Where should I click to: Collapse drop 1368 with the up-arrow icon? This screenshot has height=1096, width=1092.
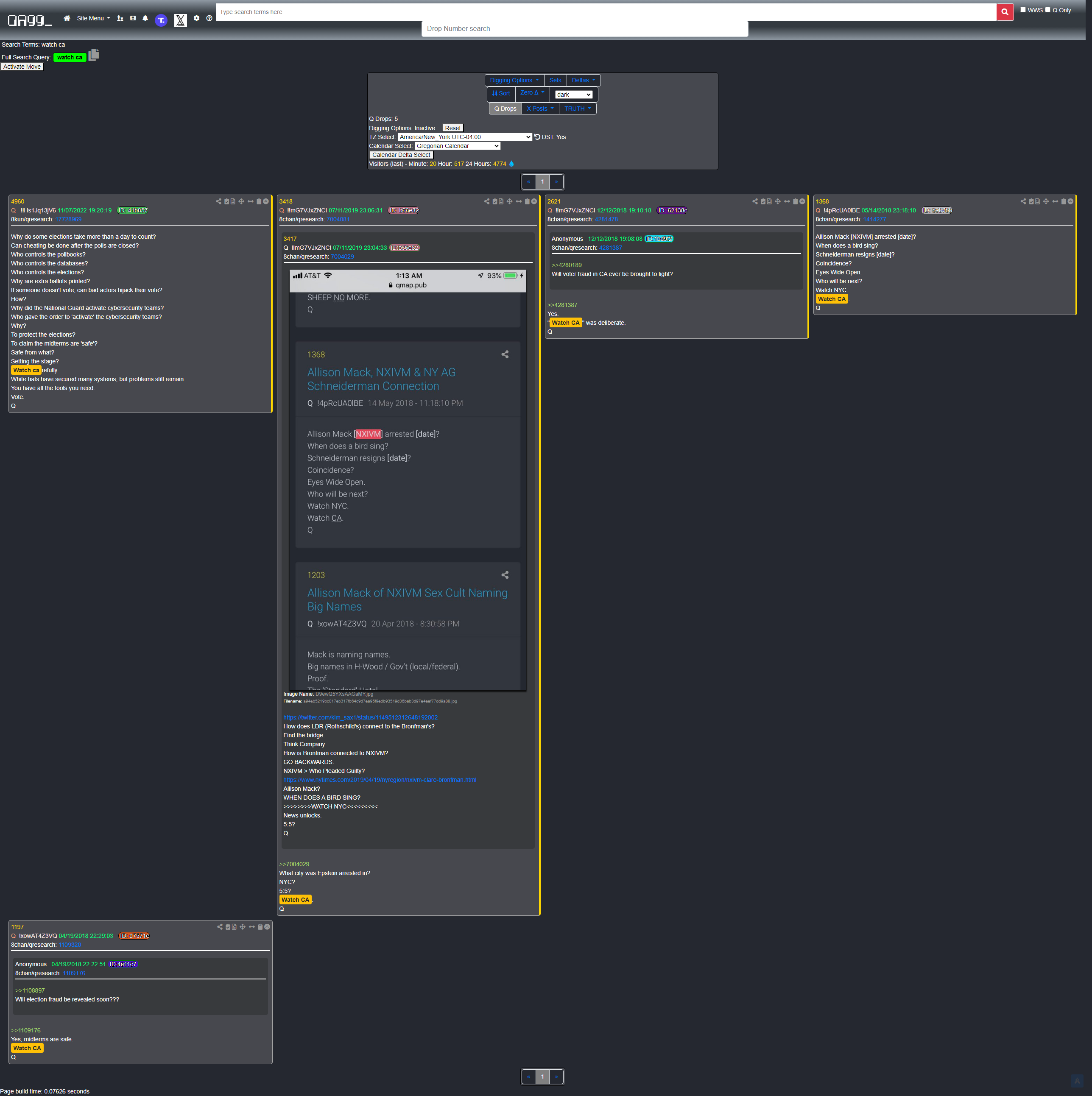point(1070,201)
